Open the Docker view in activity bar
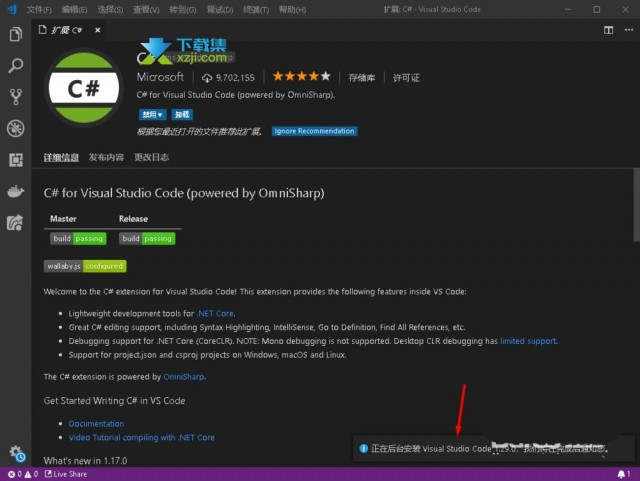Screen dimensions: 640x481 click(16, 191)
